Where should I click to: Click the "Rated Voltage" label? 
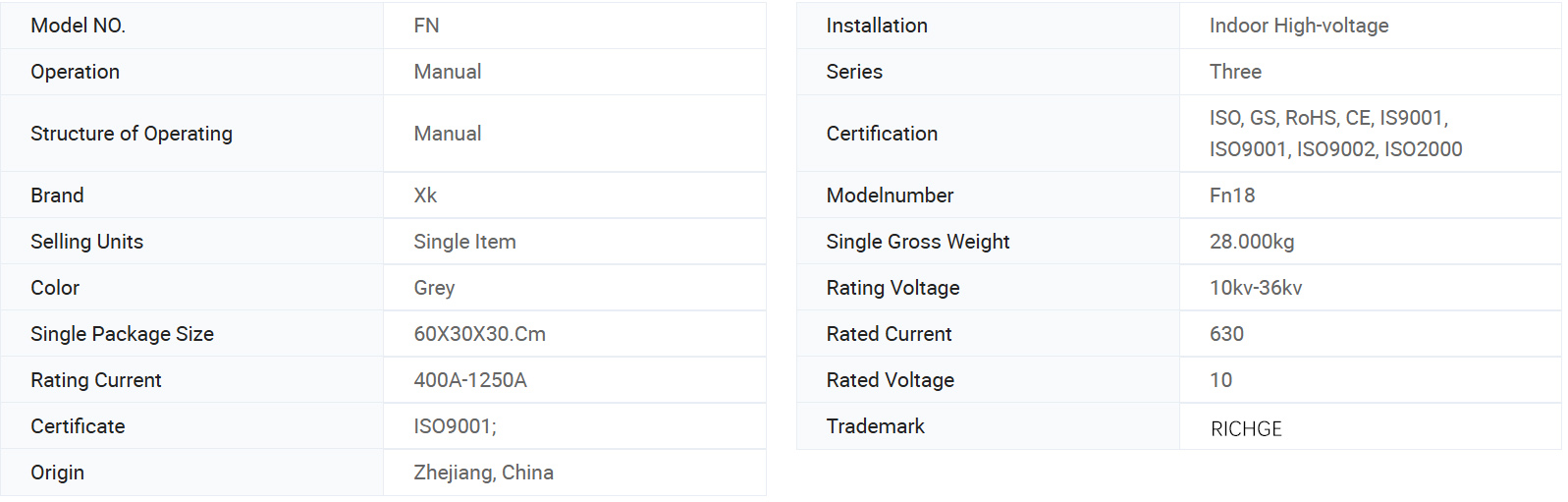click(890, 380)
